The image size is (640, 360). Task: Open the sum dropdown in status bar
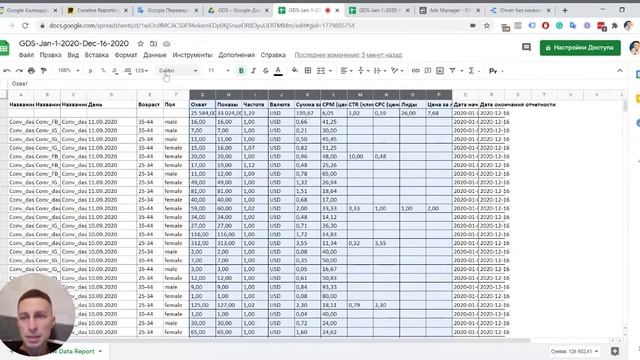(x=573, y=351)
